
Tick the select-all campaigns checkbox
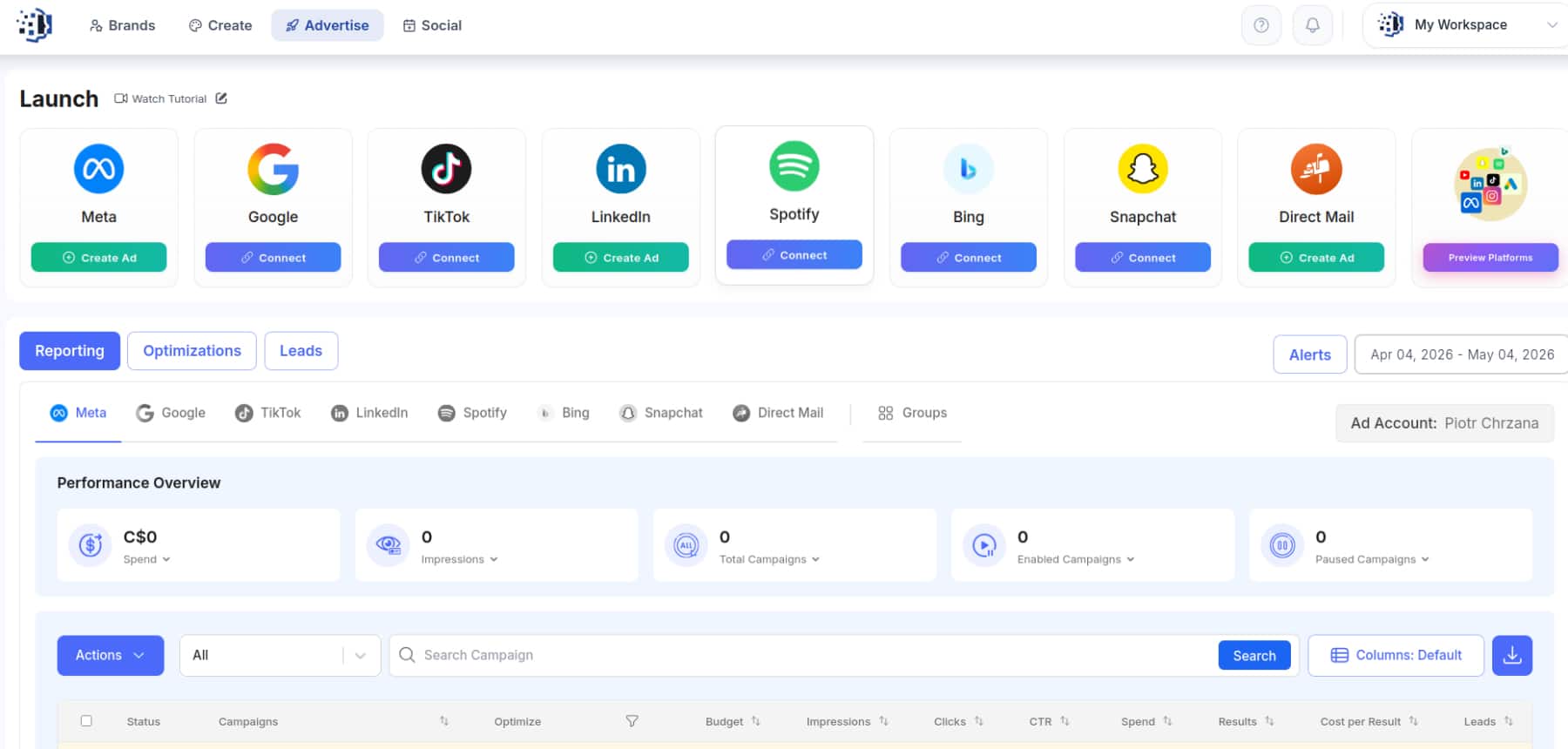(86, 720)
